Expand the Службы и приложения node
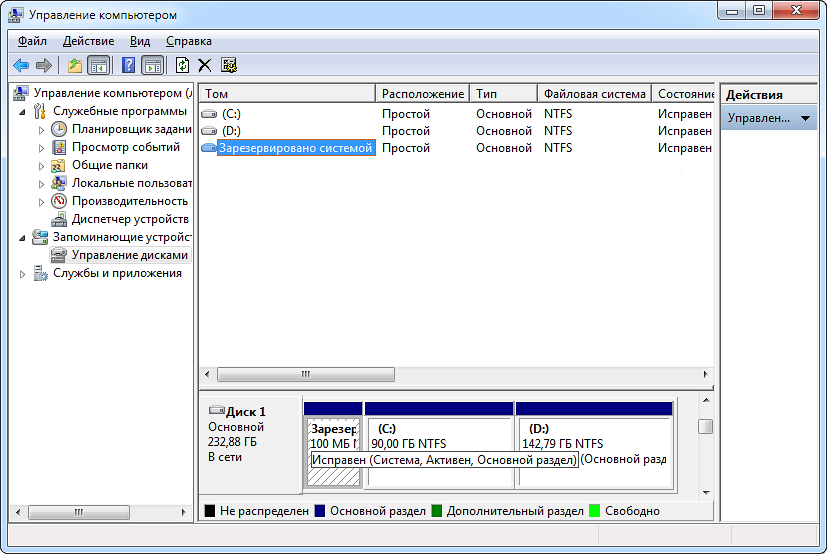The image size is (827, 554). 22,274
